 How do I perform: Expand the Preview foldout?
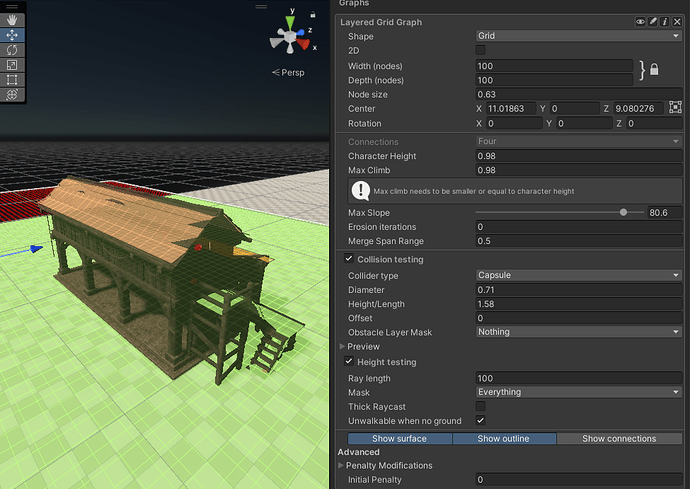342,346
